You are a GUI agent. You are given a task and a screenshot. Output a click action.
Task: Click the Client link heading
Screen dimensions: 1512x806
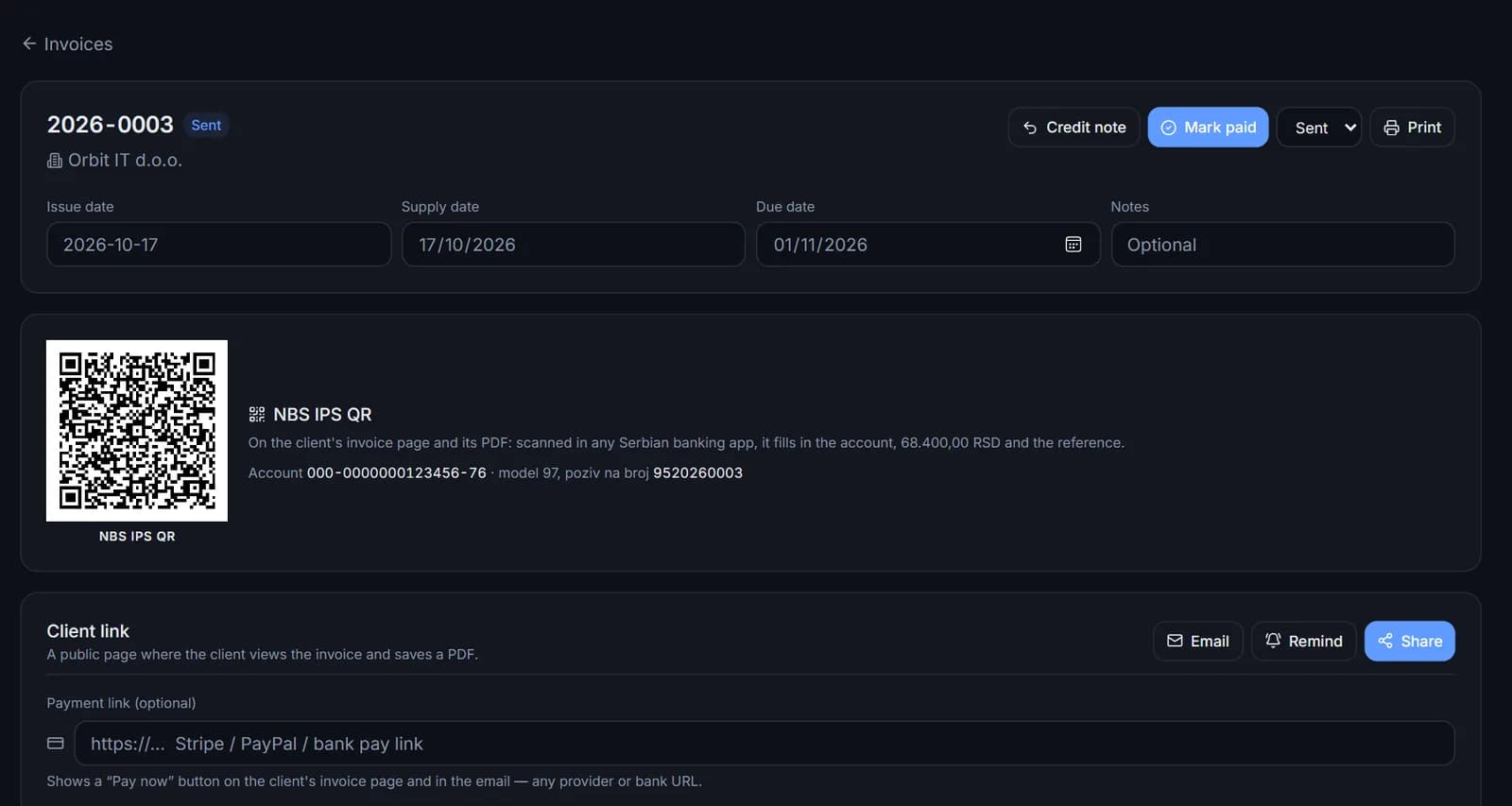point(88,631)
